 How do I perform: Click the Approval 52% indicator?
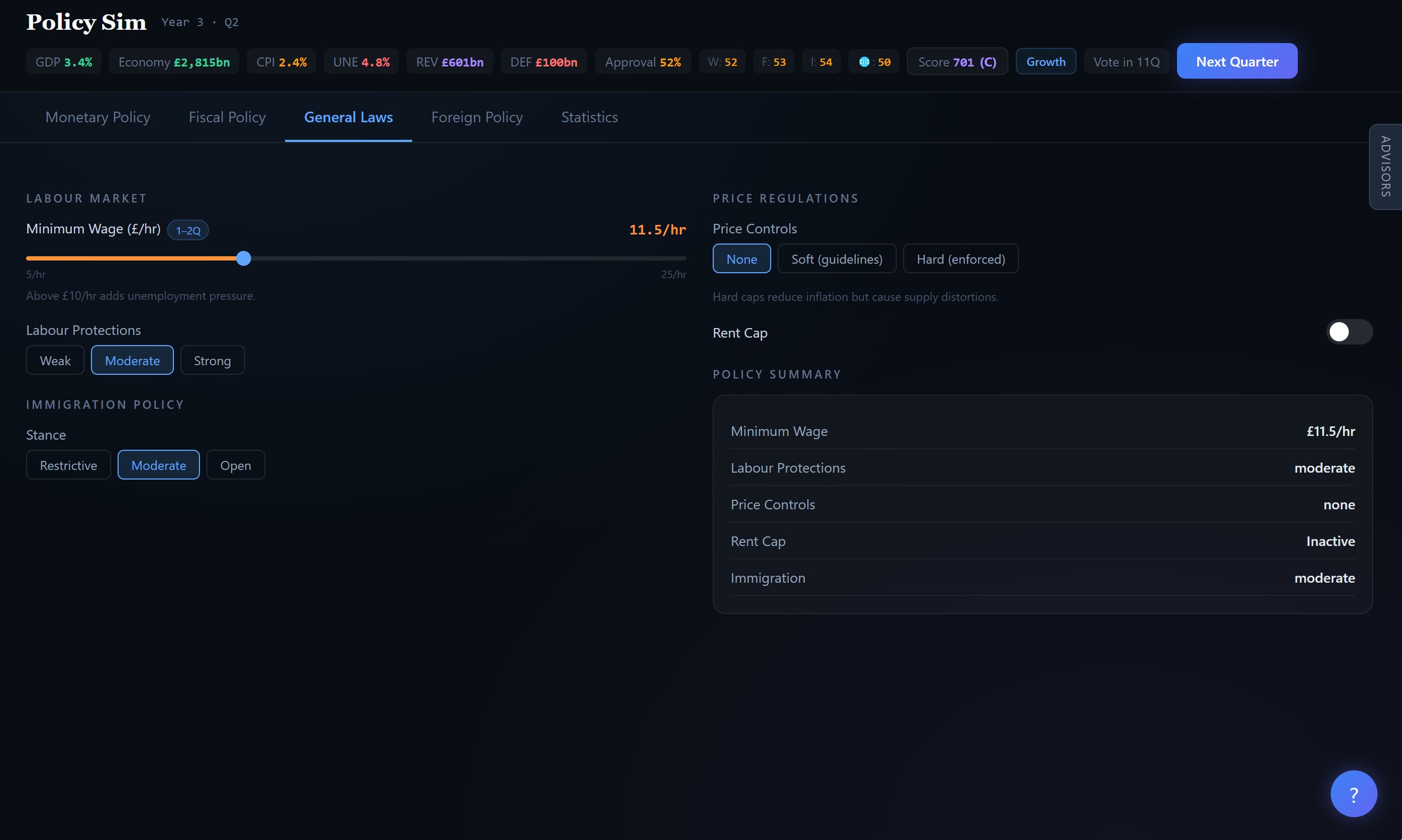click(642, 62)
